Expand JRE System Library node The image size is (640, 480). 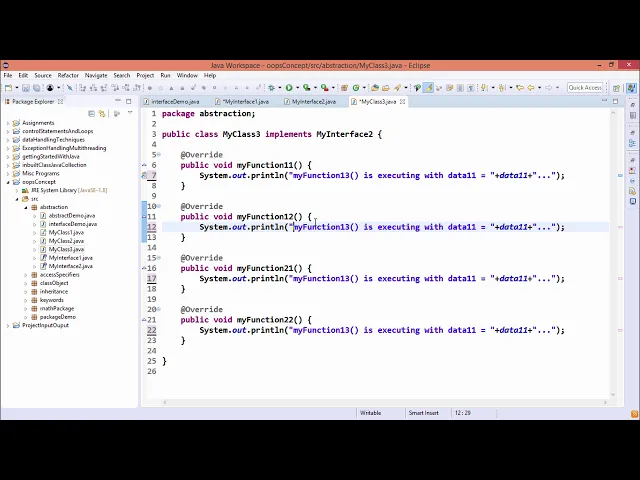click(x=17, y=191)
